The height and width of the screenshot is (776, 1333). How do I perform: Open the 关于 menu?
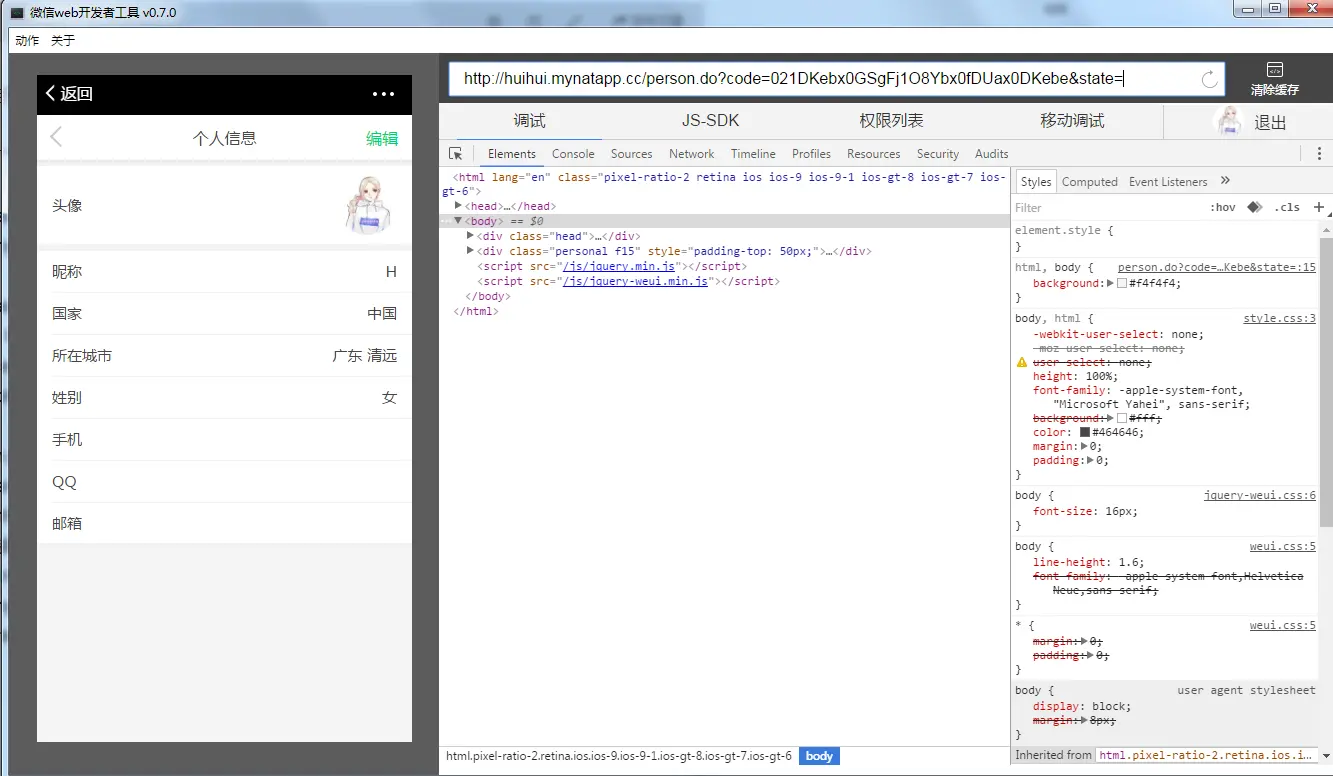[x=63, y=41]
